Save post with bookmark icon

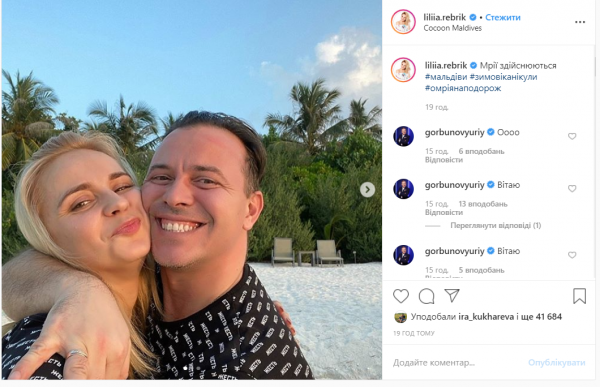579,296
